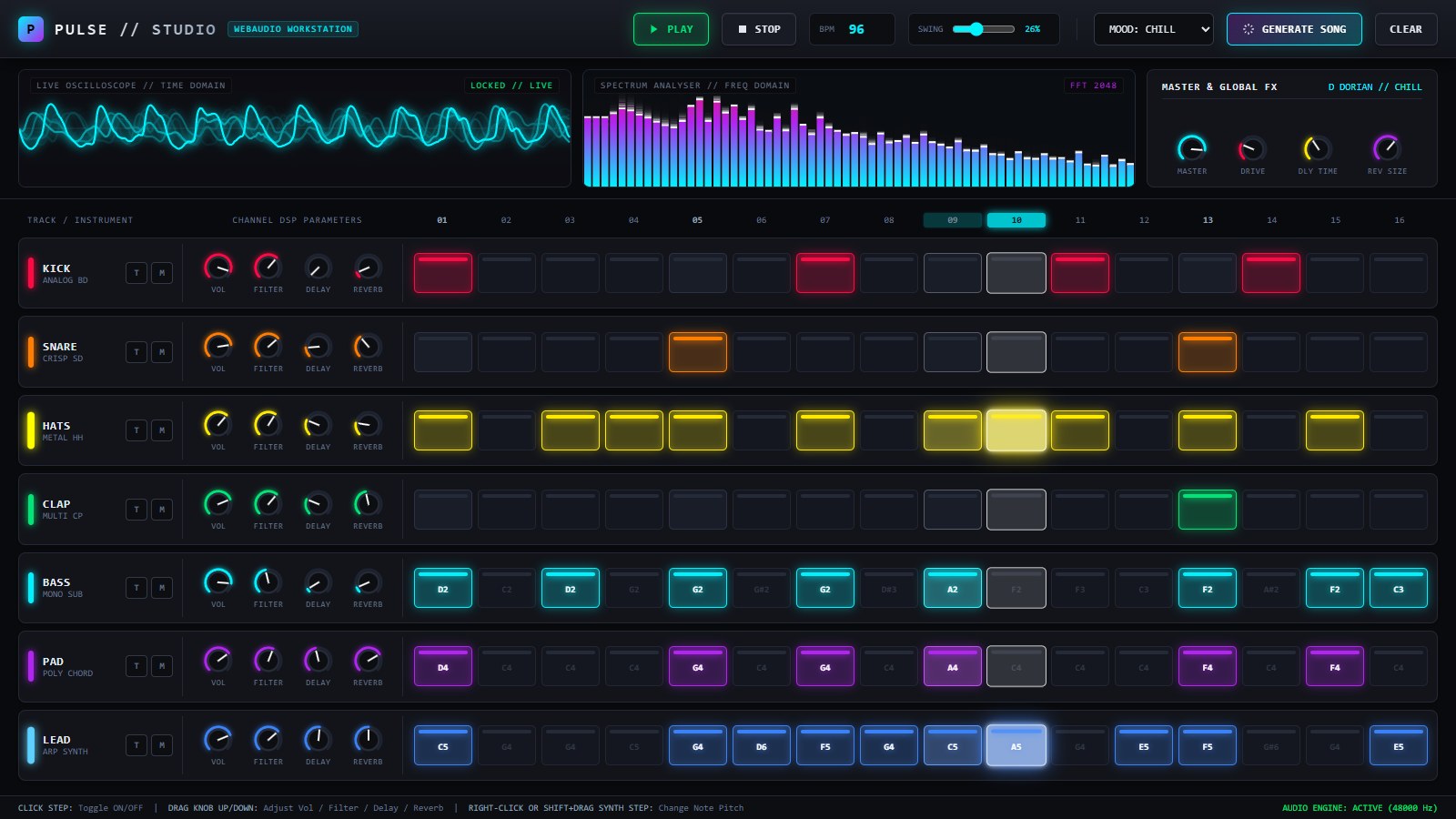Start playback with the PLAY button
The width and height of the screenshot is (1456, 819).
point(671,29)
